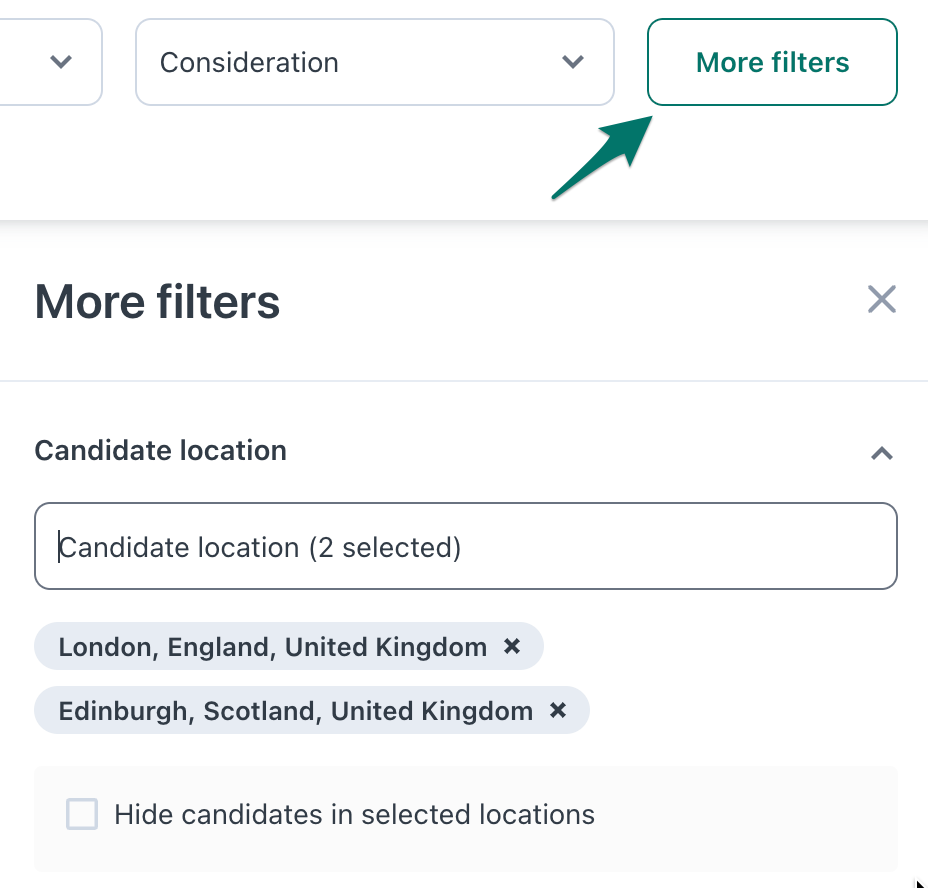Open the More filters button

coord(772,62)
